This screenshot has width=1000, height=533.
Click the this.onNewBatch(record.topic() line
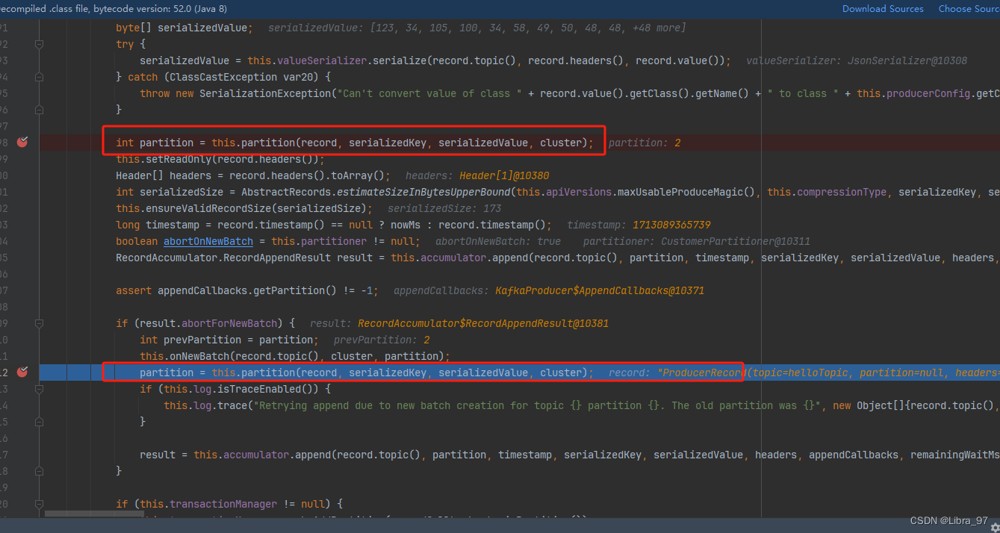295,356
